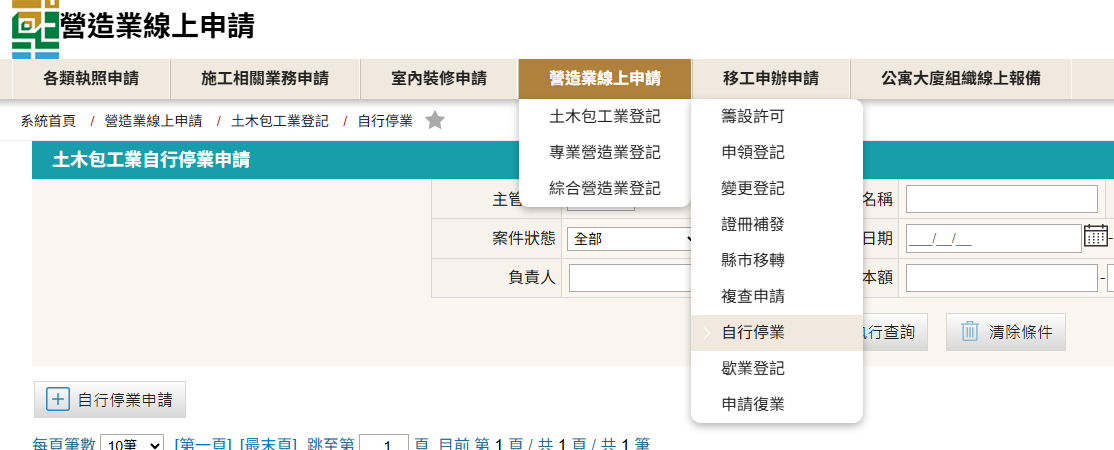
Task: Click the plus icon on 自行停業申請 button
Action: click(x=58, y=400)
